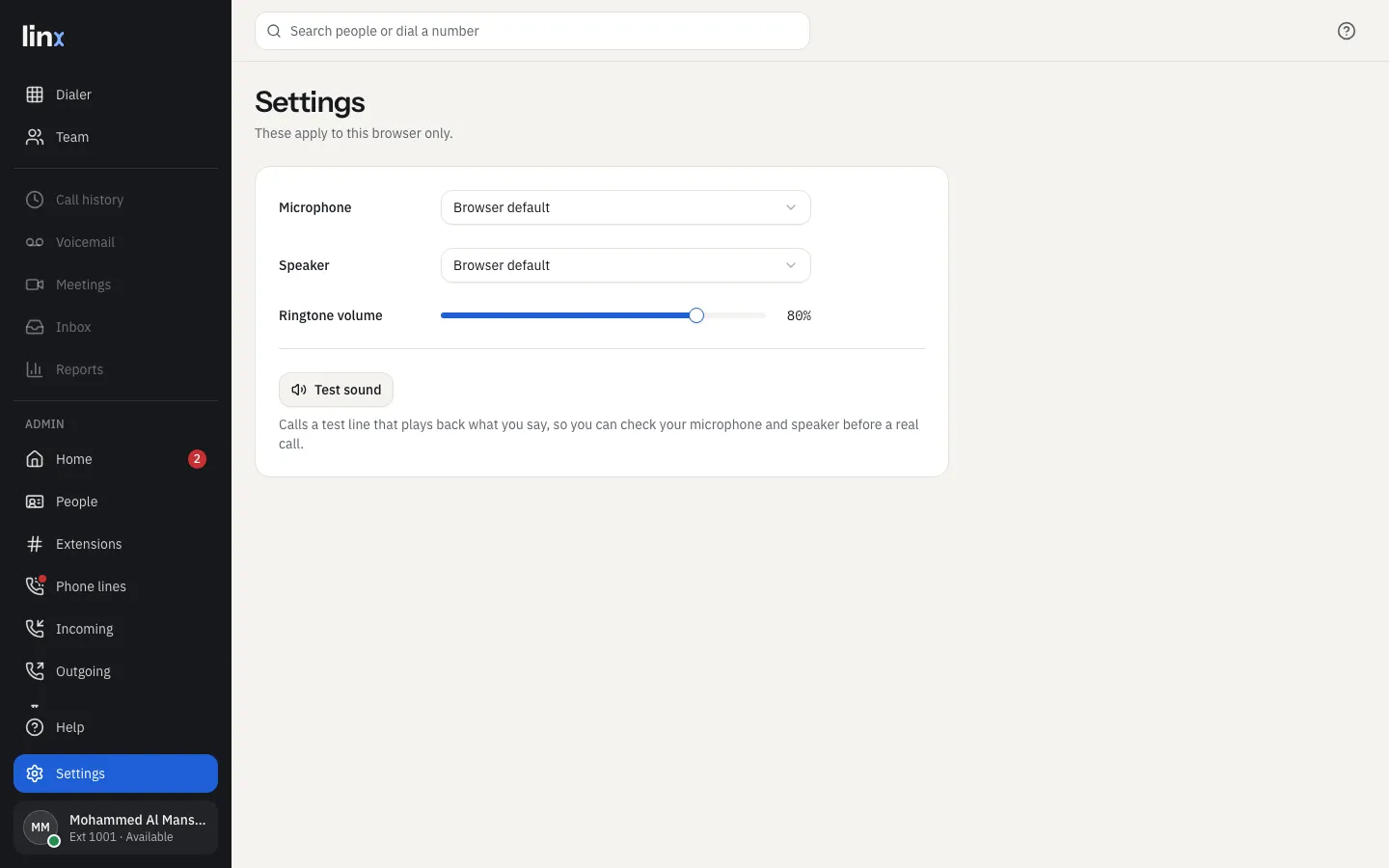
Task: Click the Inbox tray icon
Action: click(35, 327)
